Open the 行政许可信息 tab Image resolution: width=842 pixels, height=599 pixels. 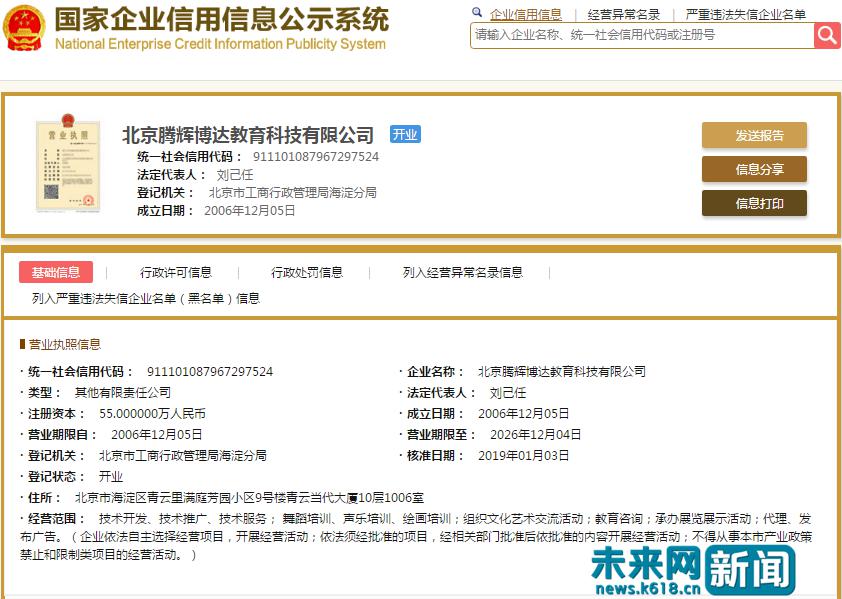point(175,270)
